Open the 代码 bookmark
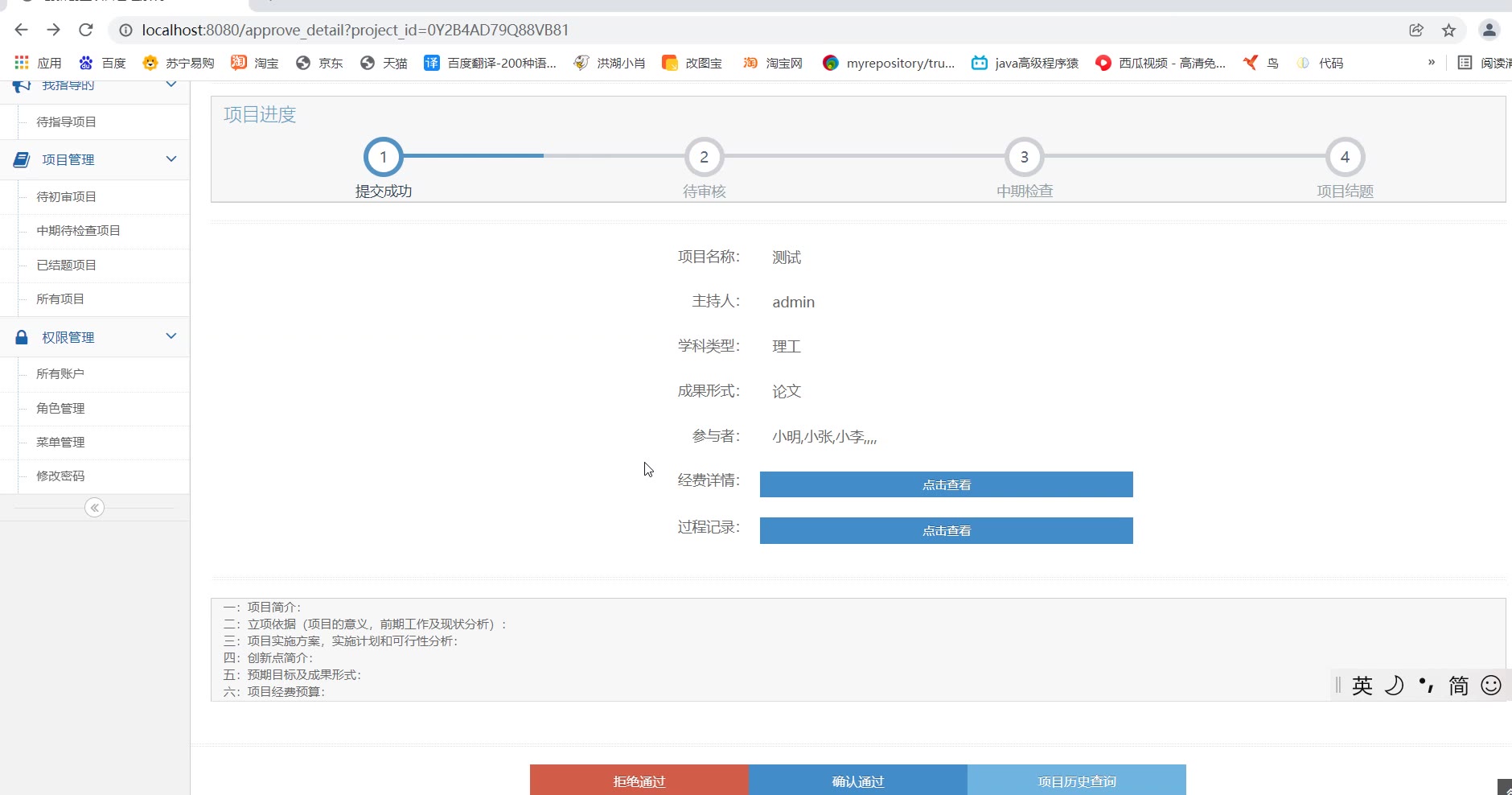1512x795 pixels. coord(1320,63)
